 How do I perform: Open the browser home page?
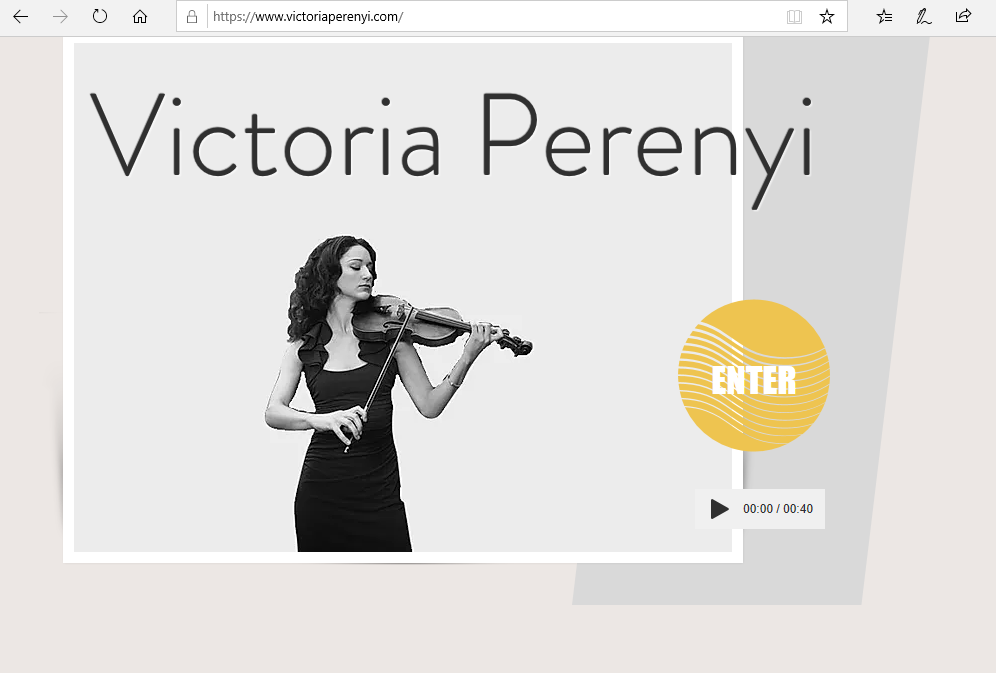(140, 17)
